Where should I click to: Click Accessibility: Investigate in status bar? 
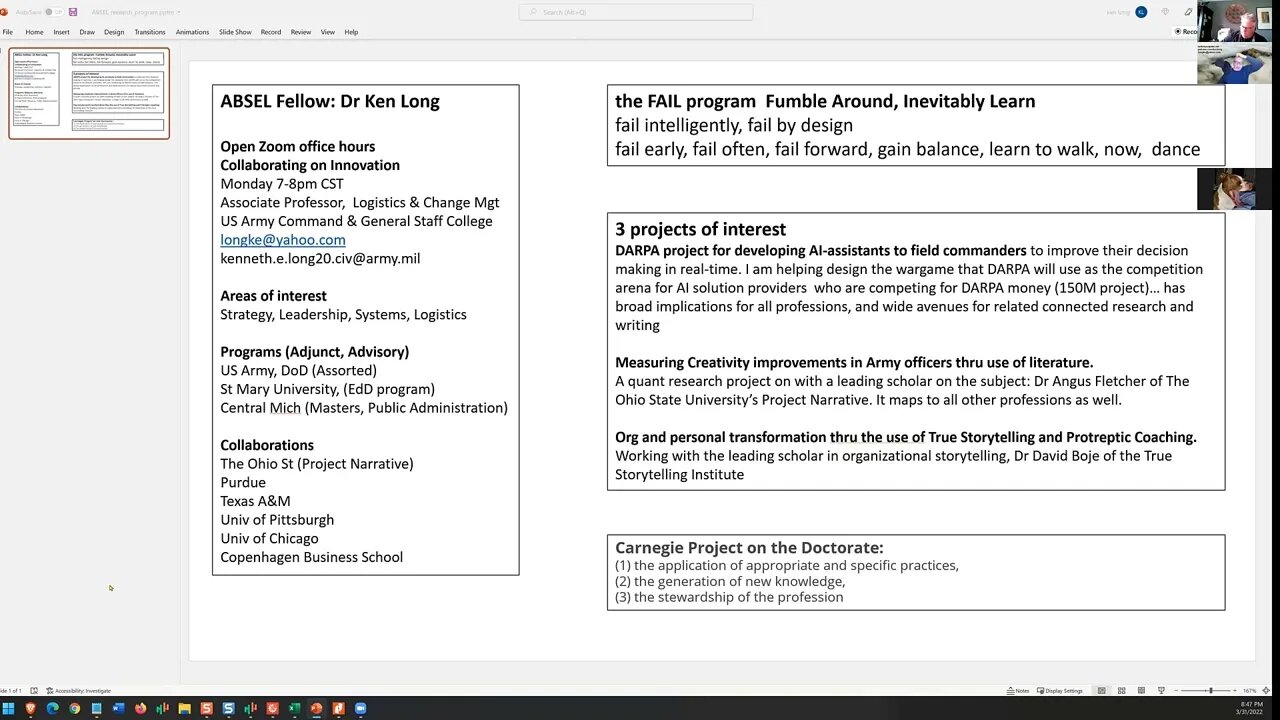(x=79, y=691)
